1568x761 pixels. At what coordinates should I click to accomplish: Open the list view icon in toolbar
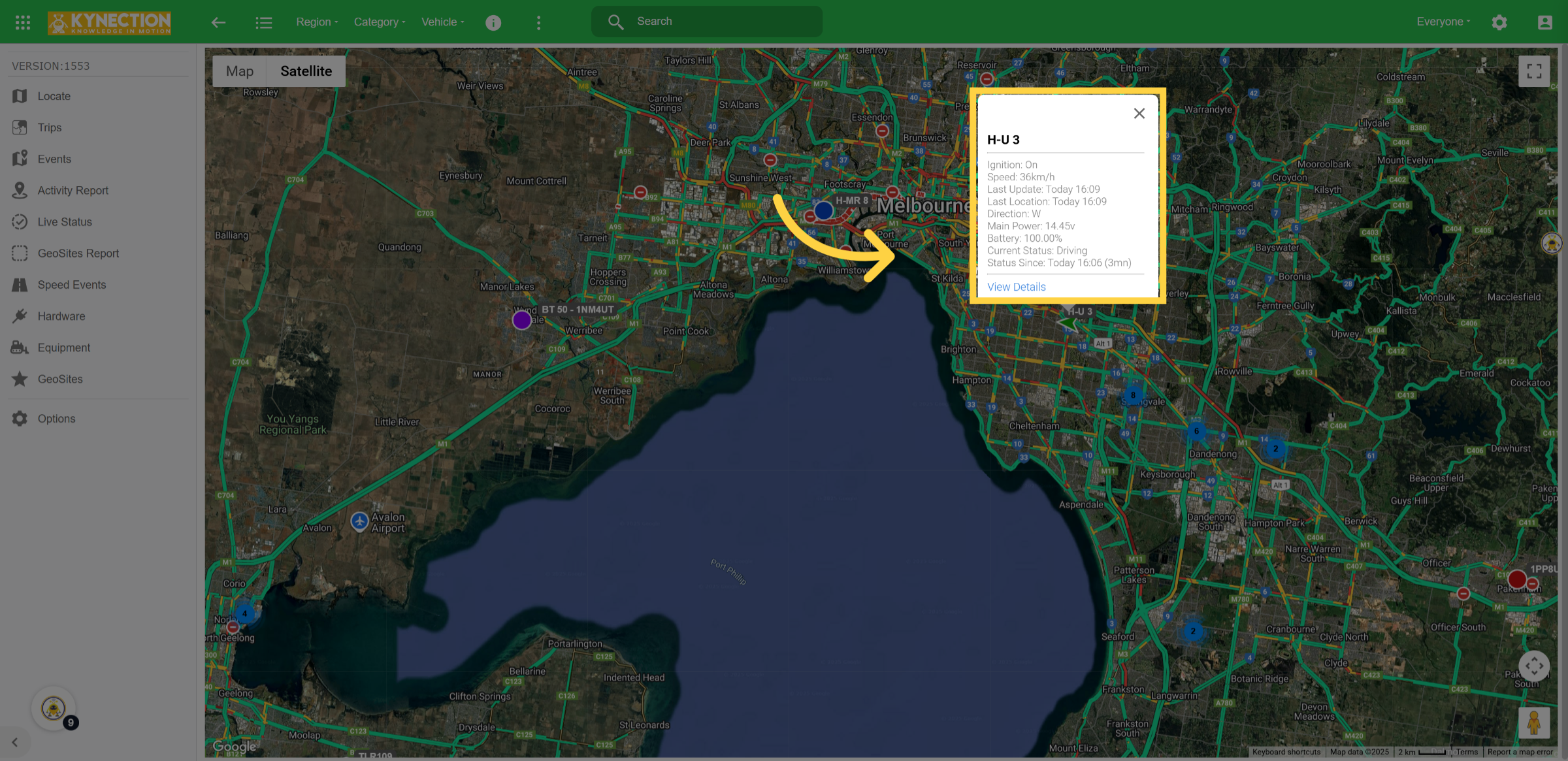pyautogui.click(x=263, y=22)
